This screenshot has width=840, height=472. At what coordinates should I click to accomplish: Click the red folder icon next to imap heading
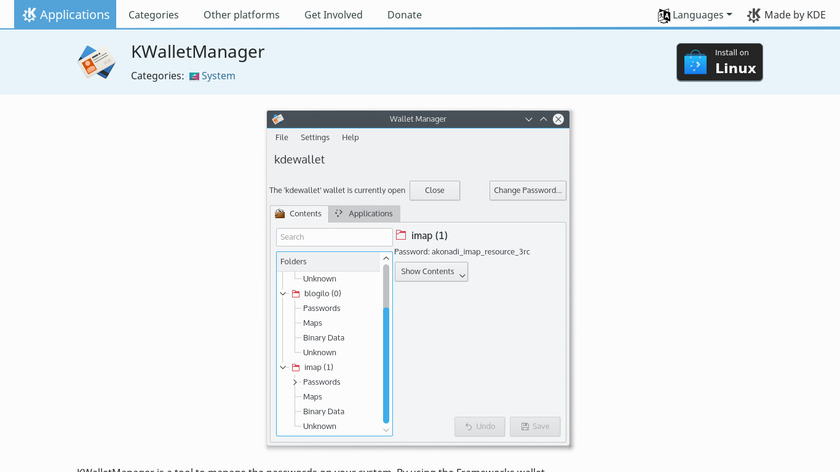click(401, 235)
